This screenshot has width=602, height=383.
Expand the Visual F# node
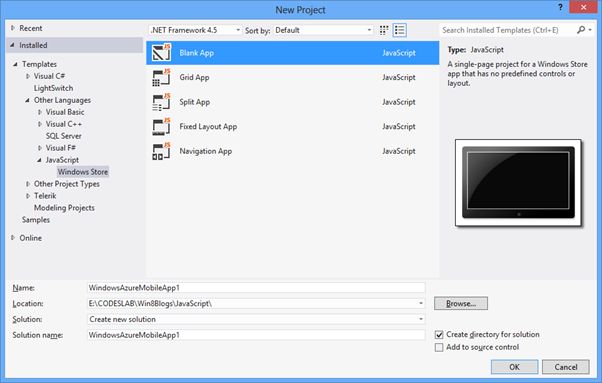click(x=40, y=148)
